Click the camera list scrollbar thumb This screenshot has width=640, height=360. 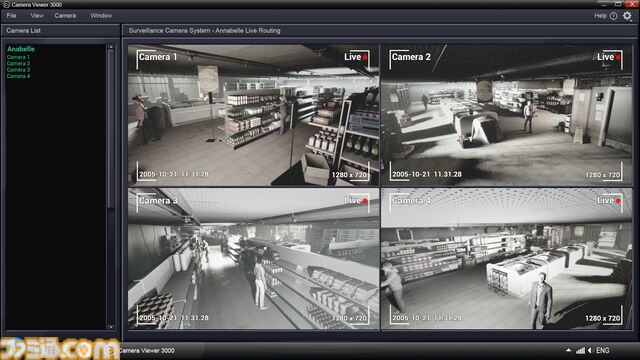(111, 129)
